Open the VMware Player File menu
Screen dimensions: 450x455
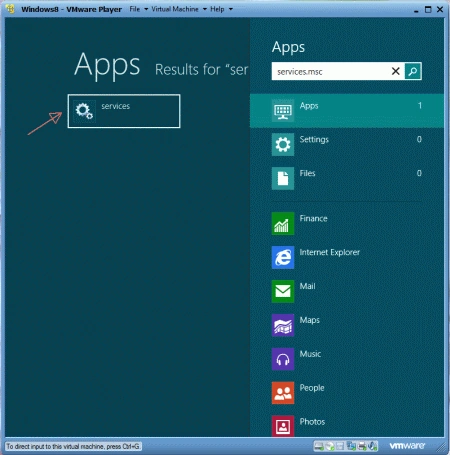tap(135, 9)
